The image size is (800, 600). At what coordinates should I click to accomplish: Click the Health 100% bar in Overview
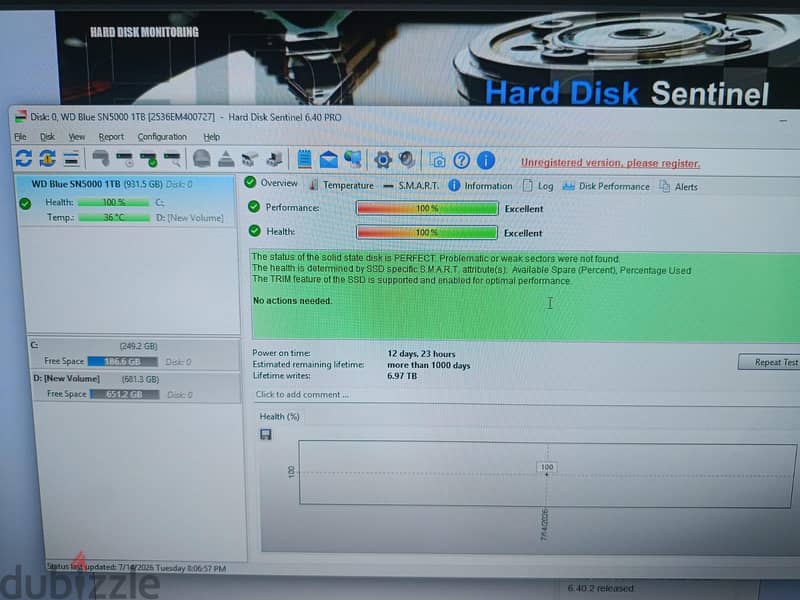coord(427,233)
